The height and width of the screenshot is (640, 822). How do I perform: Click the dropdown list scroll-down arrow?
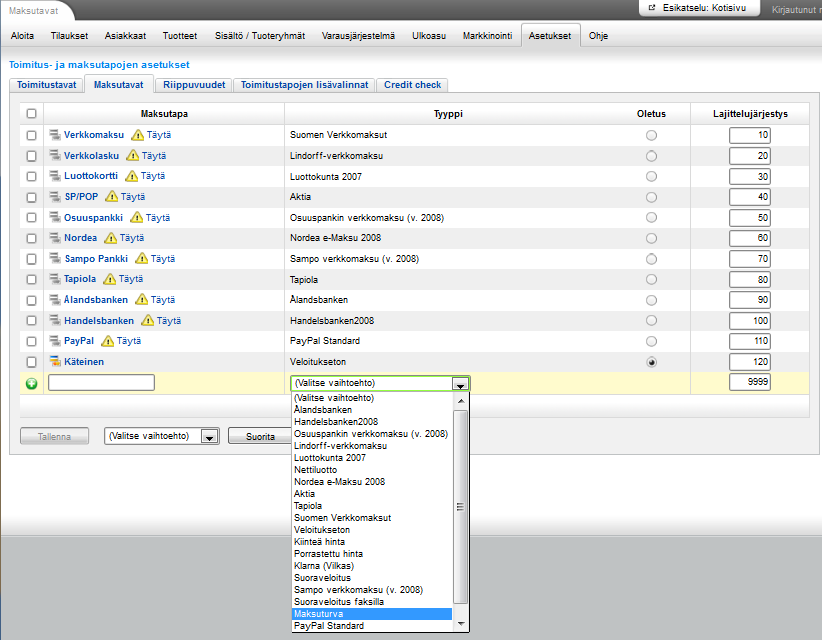pos(461,624)
